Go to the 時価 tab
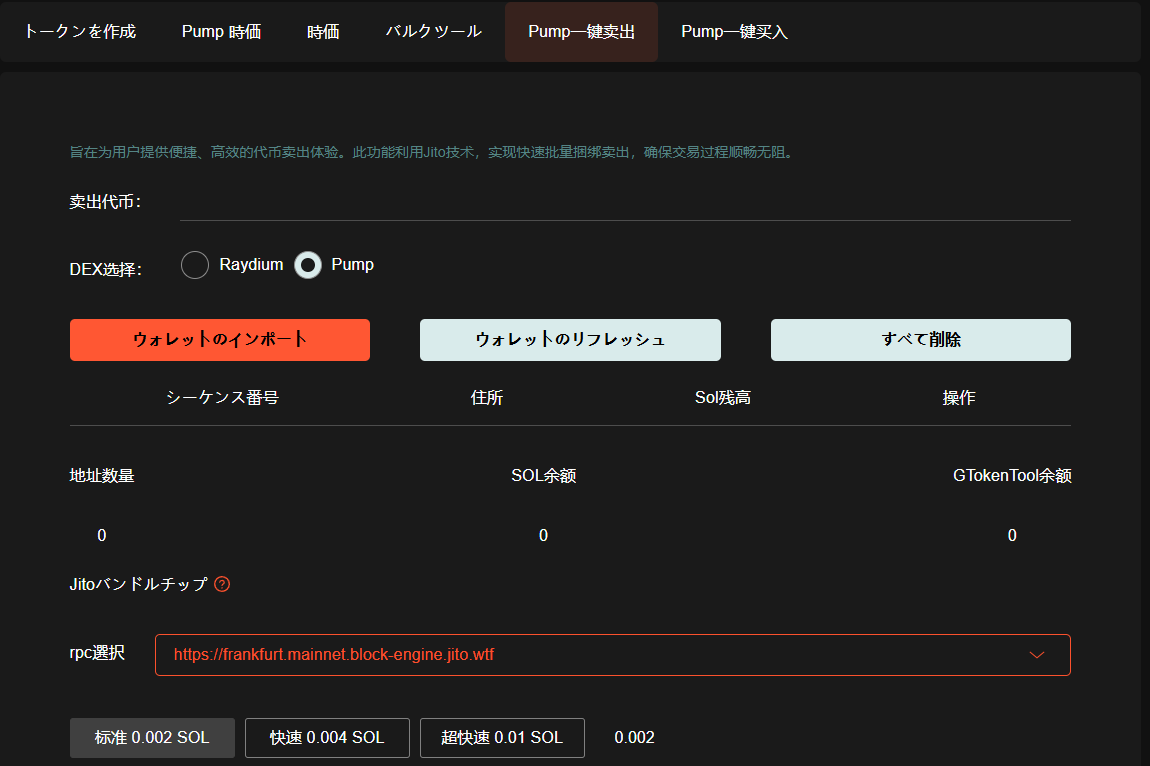The width and height of the screenshot is (1150, 766). coord(323,32)
